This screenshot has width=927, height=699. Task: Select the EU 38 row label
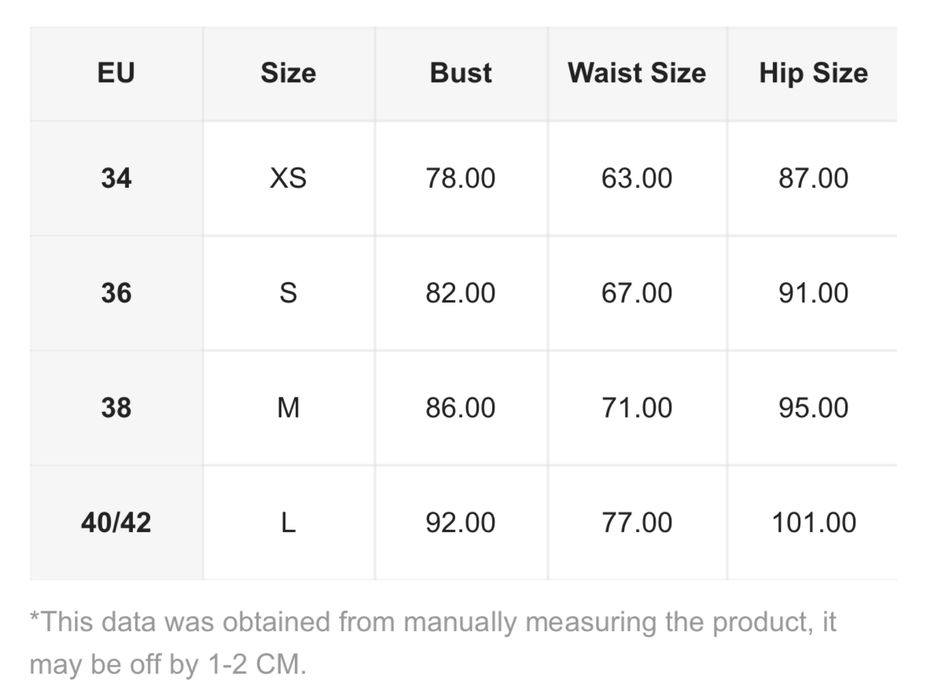click(116, 408)
